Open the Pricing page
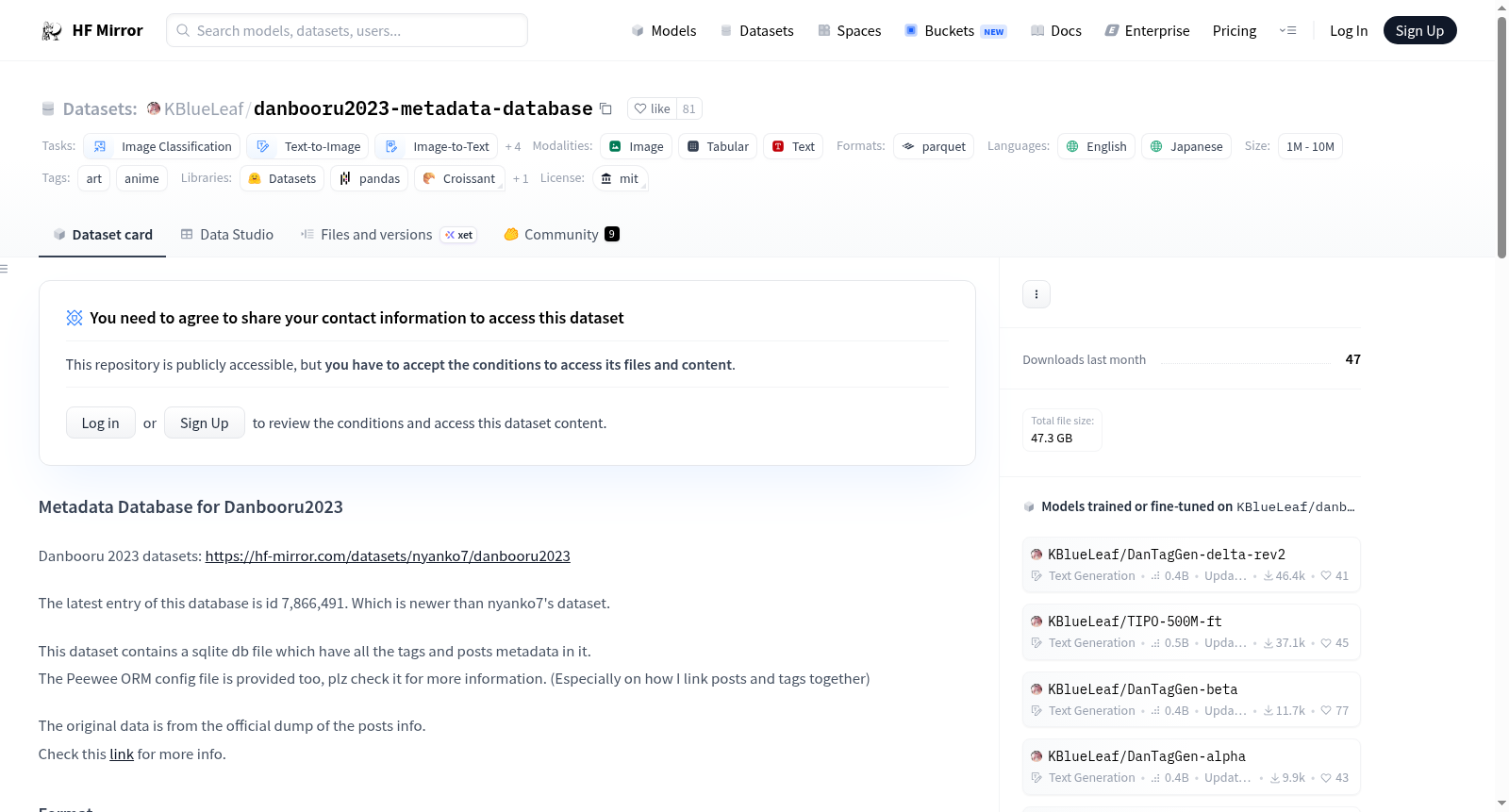The height and width of the screenshot is (812, 1509). (1235, 31)
